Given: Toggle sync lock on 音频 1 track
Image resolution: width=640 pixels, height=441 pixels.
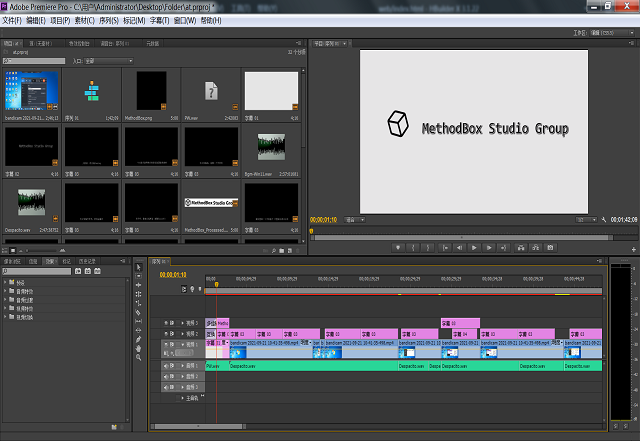Looking at the screenshot, I should tap(172, 365).
